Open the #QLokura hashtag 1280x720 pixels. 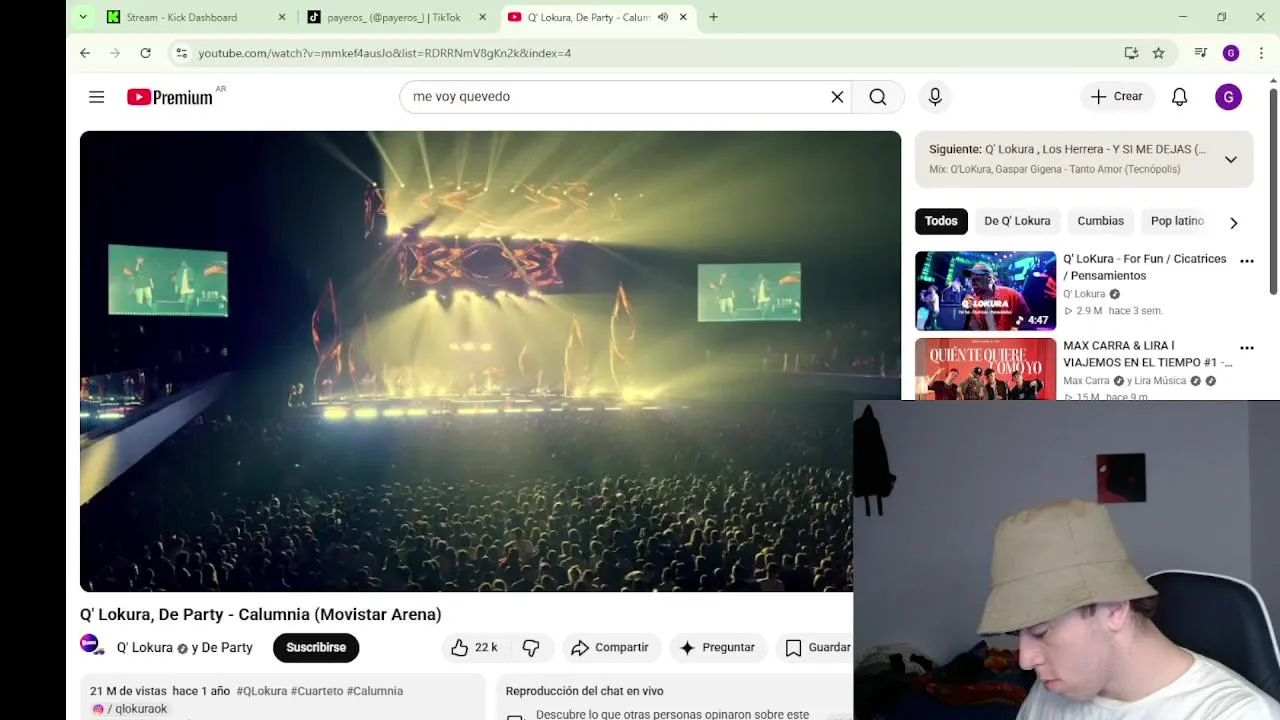[262, 691]
